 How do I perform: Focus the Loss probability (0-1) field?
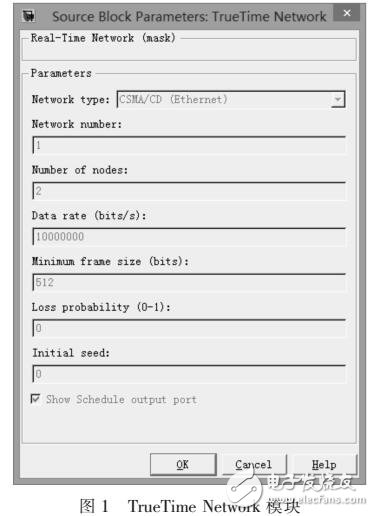[189, 328]
